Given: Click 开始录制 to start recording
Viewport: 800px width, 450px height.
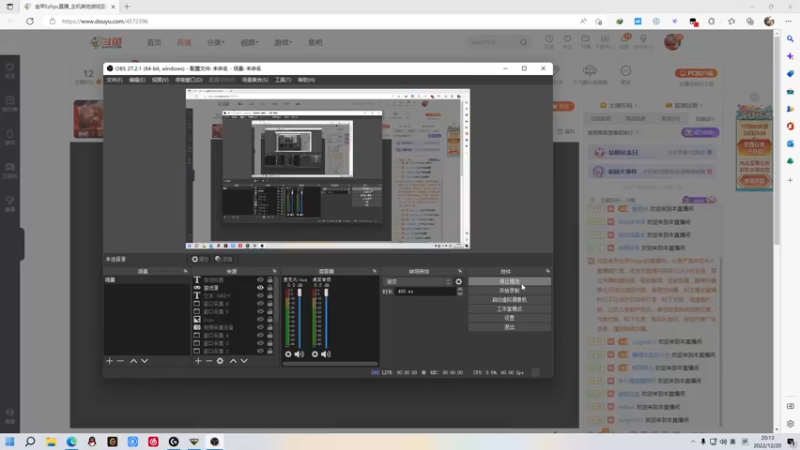Looking at the screenshot, I should click(509, 291).
